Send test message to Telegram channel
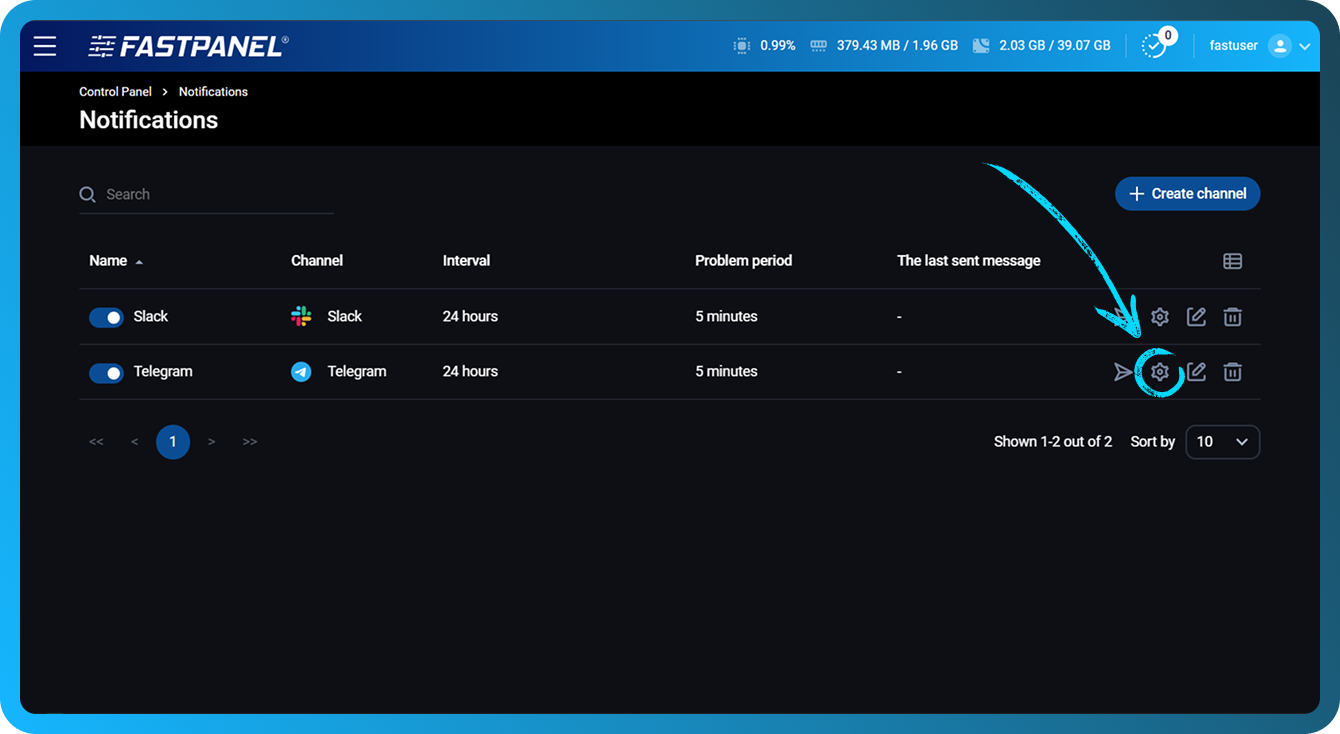 pos(1123,372)
